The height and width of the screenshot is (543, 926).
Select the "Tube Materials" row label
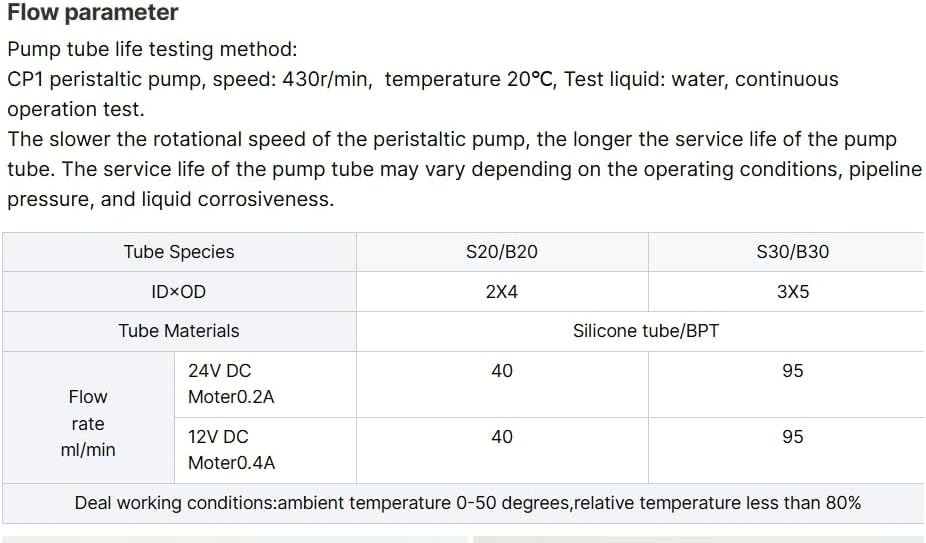[x=179, y=331]
